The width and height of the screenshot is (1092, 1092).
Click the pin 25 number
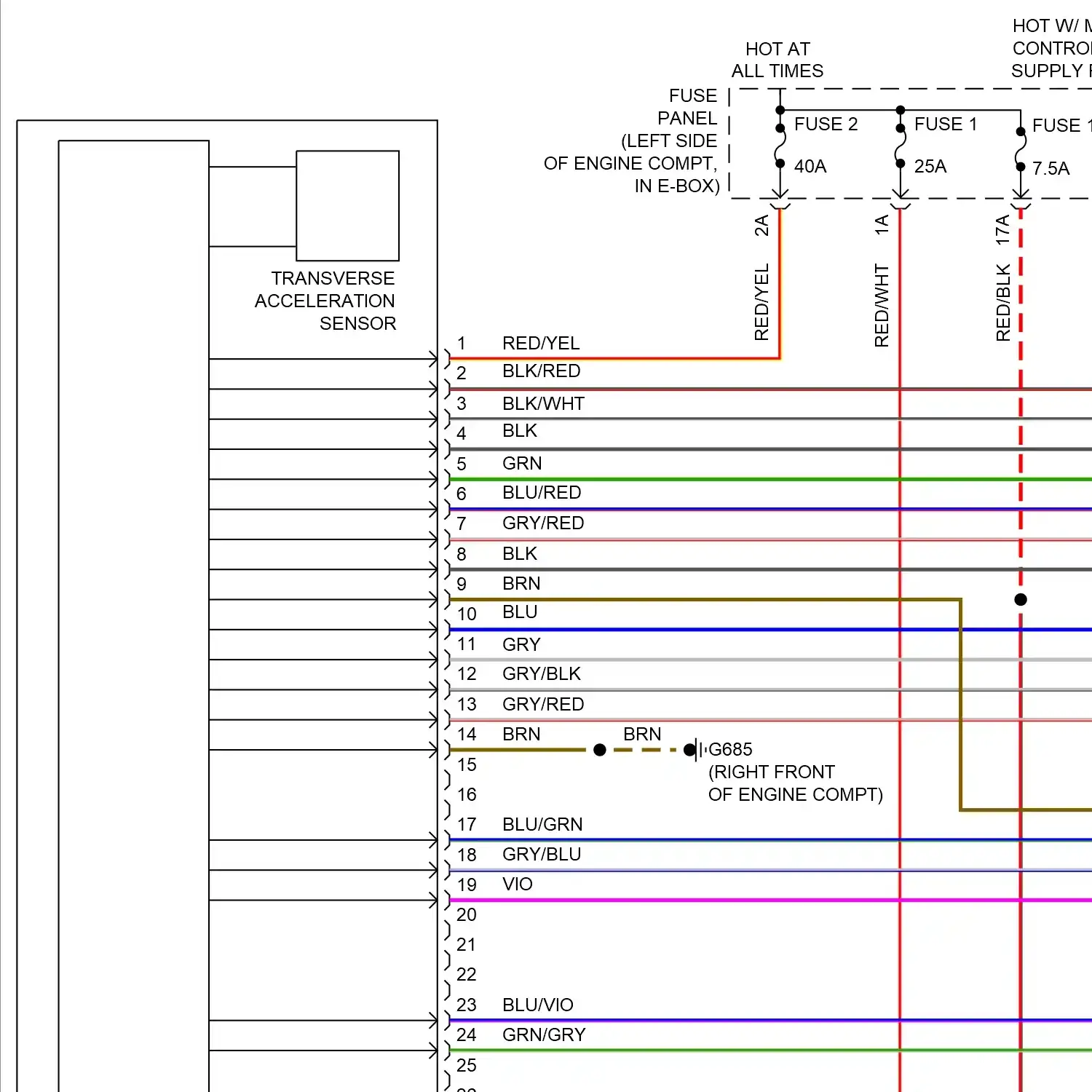tap(467, 1066)
